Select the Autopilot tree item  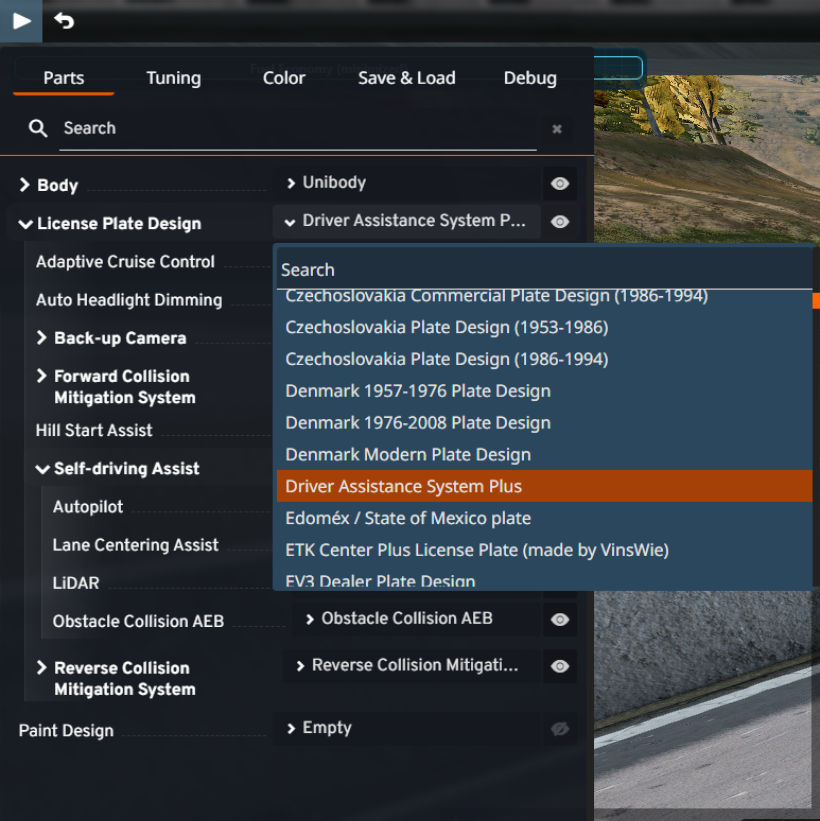click(88, 507)
